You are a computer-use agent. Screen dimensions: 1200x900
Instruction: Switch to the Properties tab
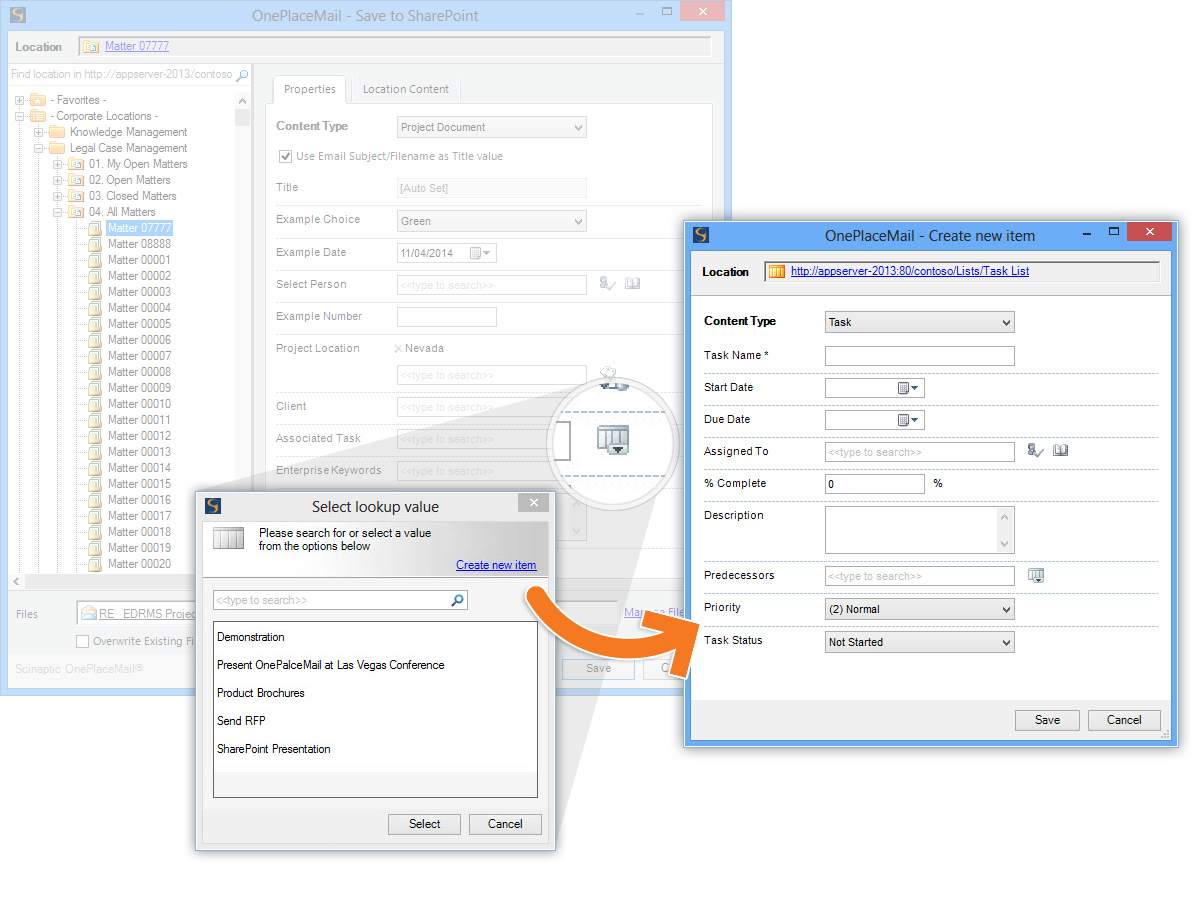pos(310,89)
